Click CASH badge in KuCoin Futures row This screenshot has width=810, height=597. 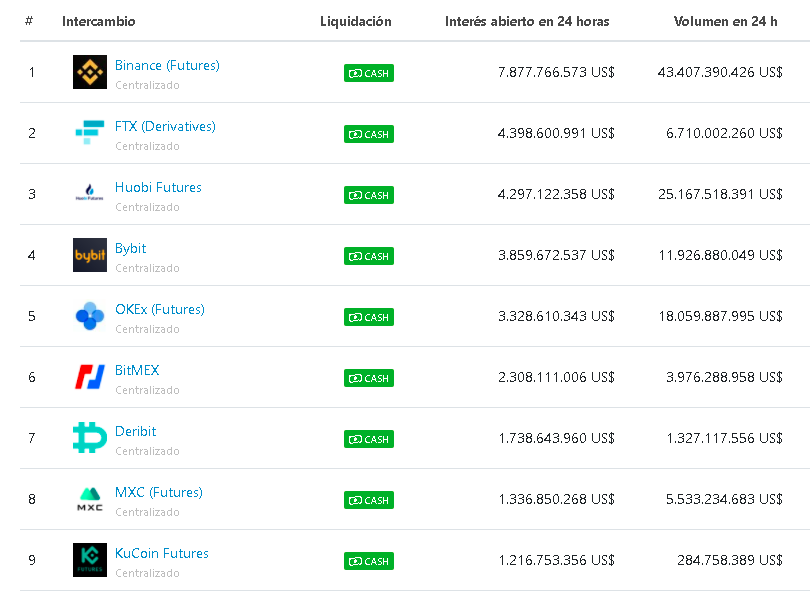[369, 561]
